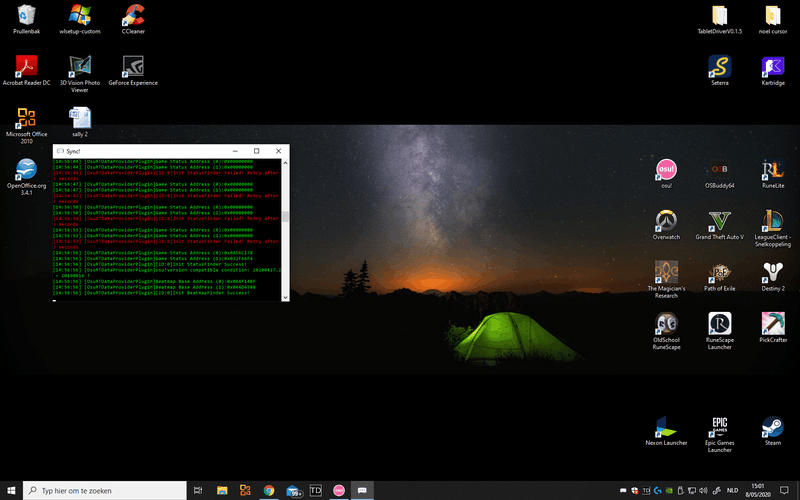Open Task View from the taskbar
Screen dimensions: 800x500
tap(198, 490)
